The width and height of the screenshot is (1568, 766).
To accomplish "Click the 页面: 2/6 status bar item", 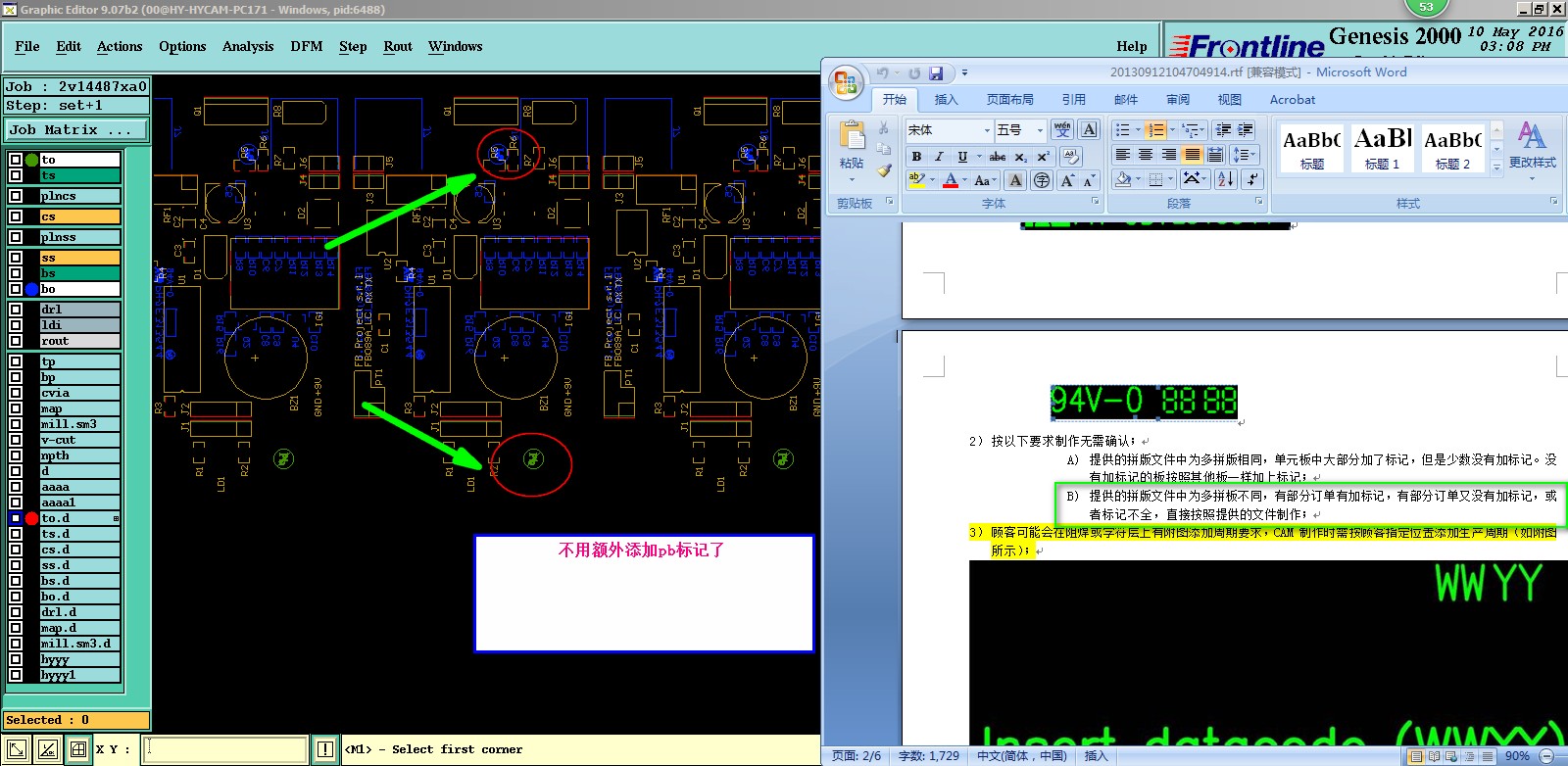I will point(857,756).
